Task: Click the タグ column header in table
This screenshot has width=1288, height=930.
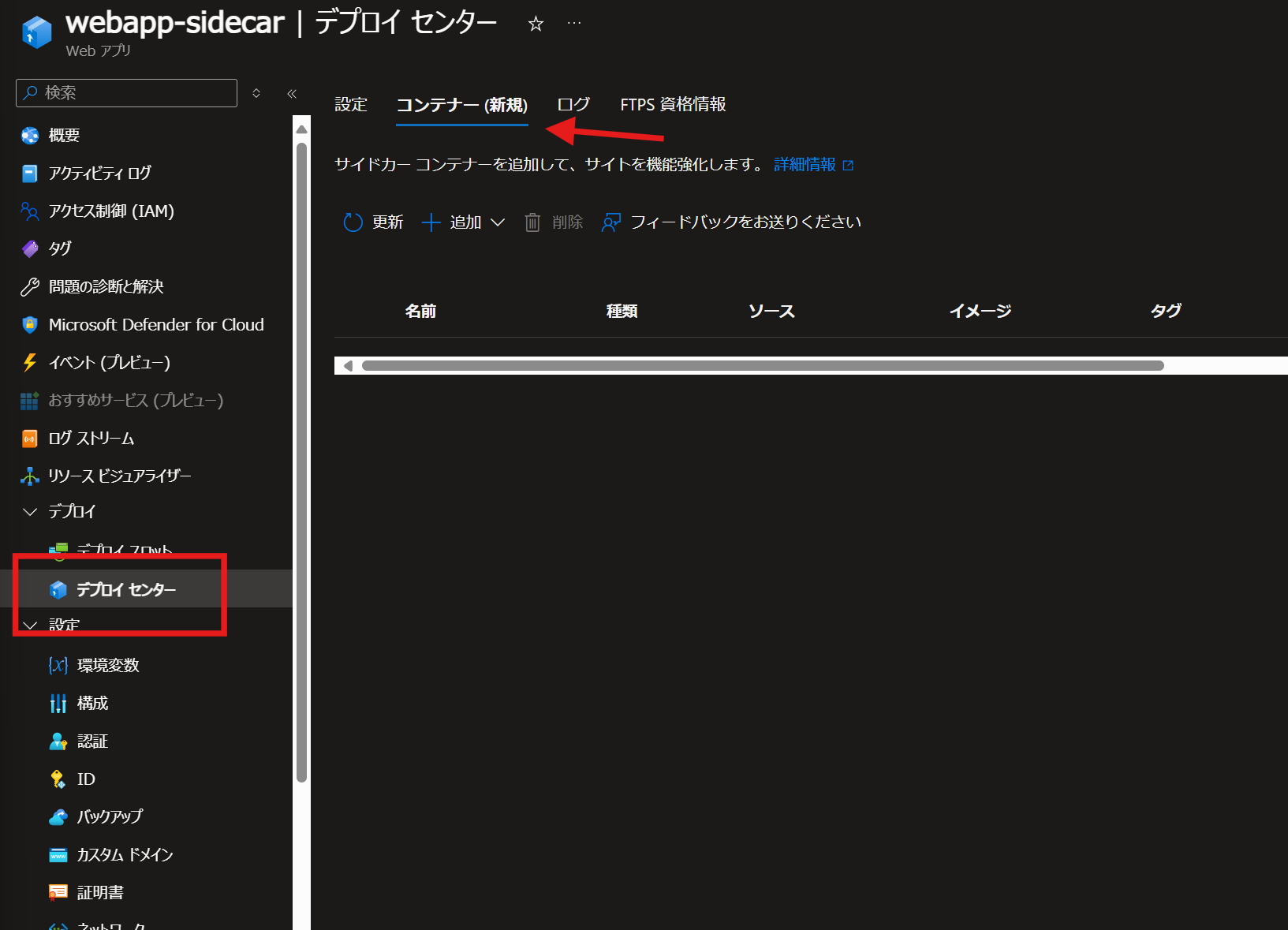Action: point(1165,312)
